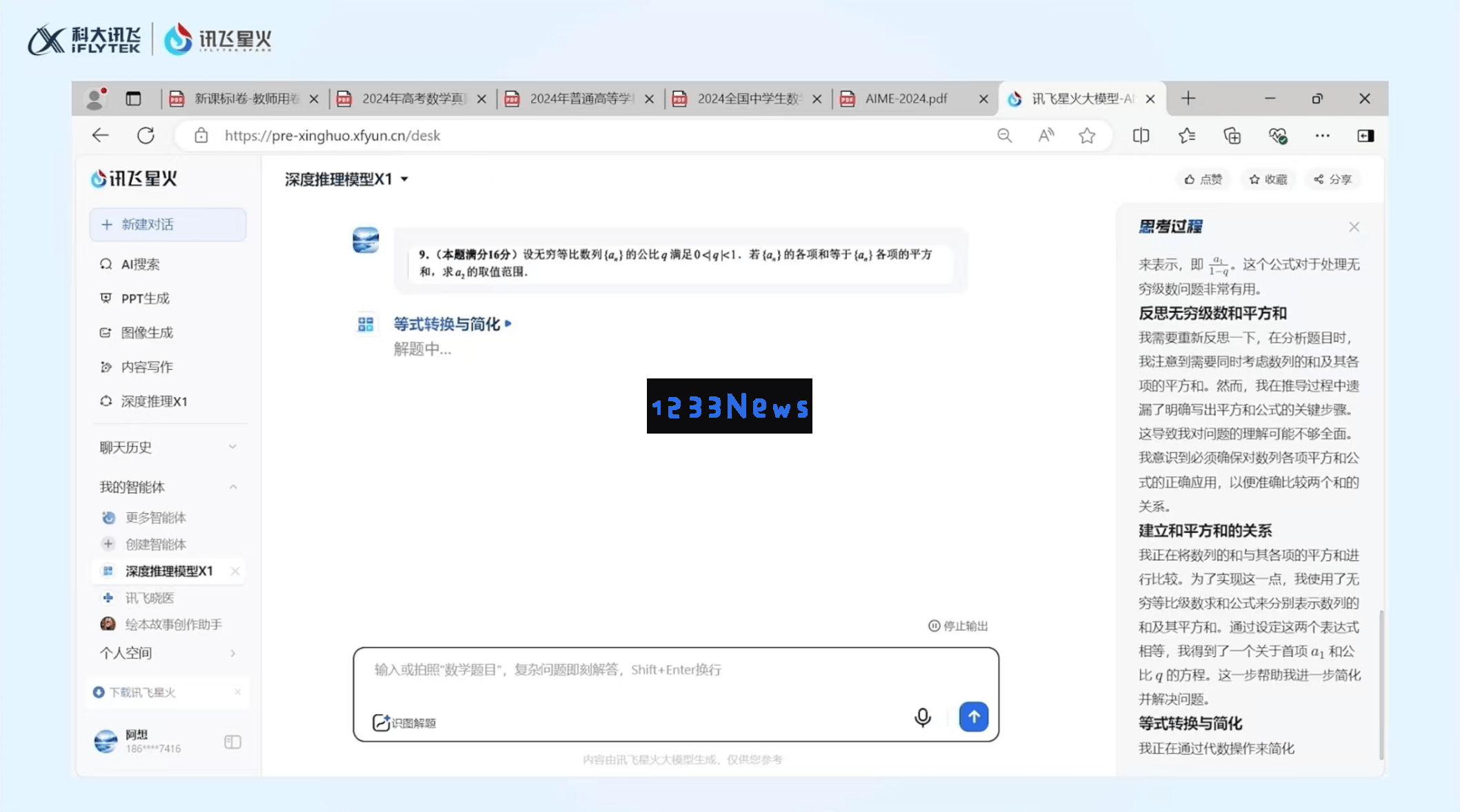
Task: Open a new browser tab
Action: [1188, 99]
